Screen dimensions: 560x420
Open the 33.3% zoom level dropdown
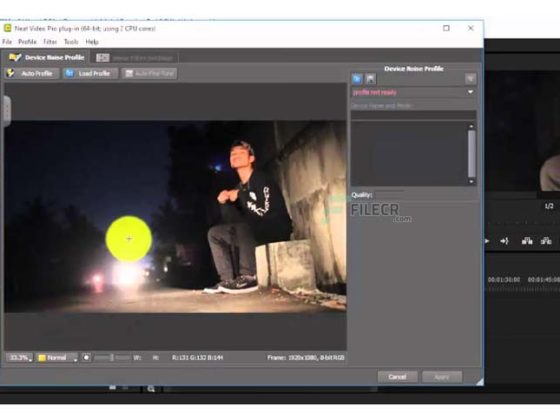[x=19, y=358]
